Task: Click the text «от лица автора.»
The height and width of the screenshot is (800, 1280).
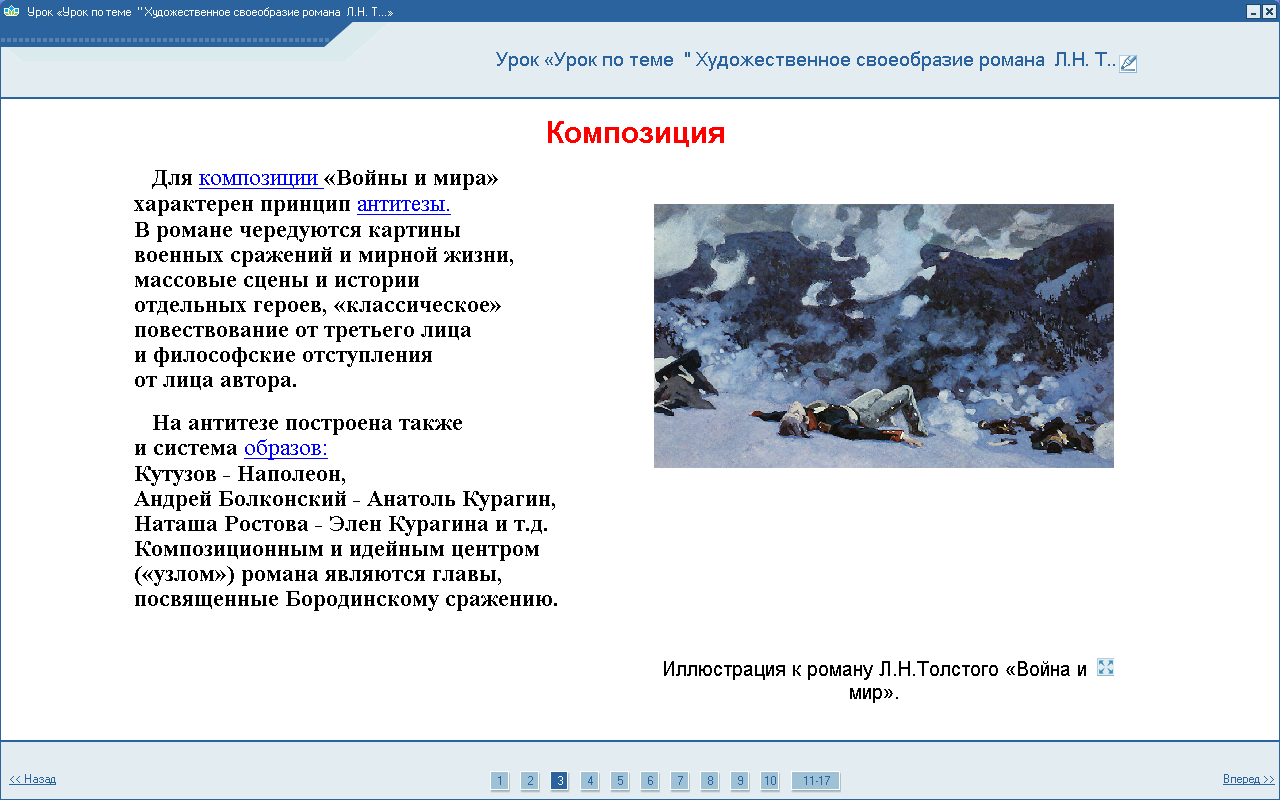Action: [216, 381]
